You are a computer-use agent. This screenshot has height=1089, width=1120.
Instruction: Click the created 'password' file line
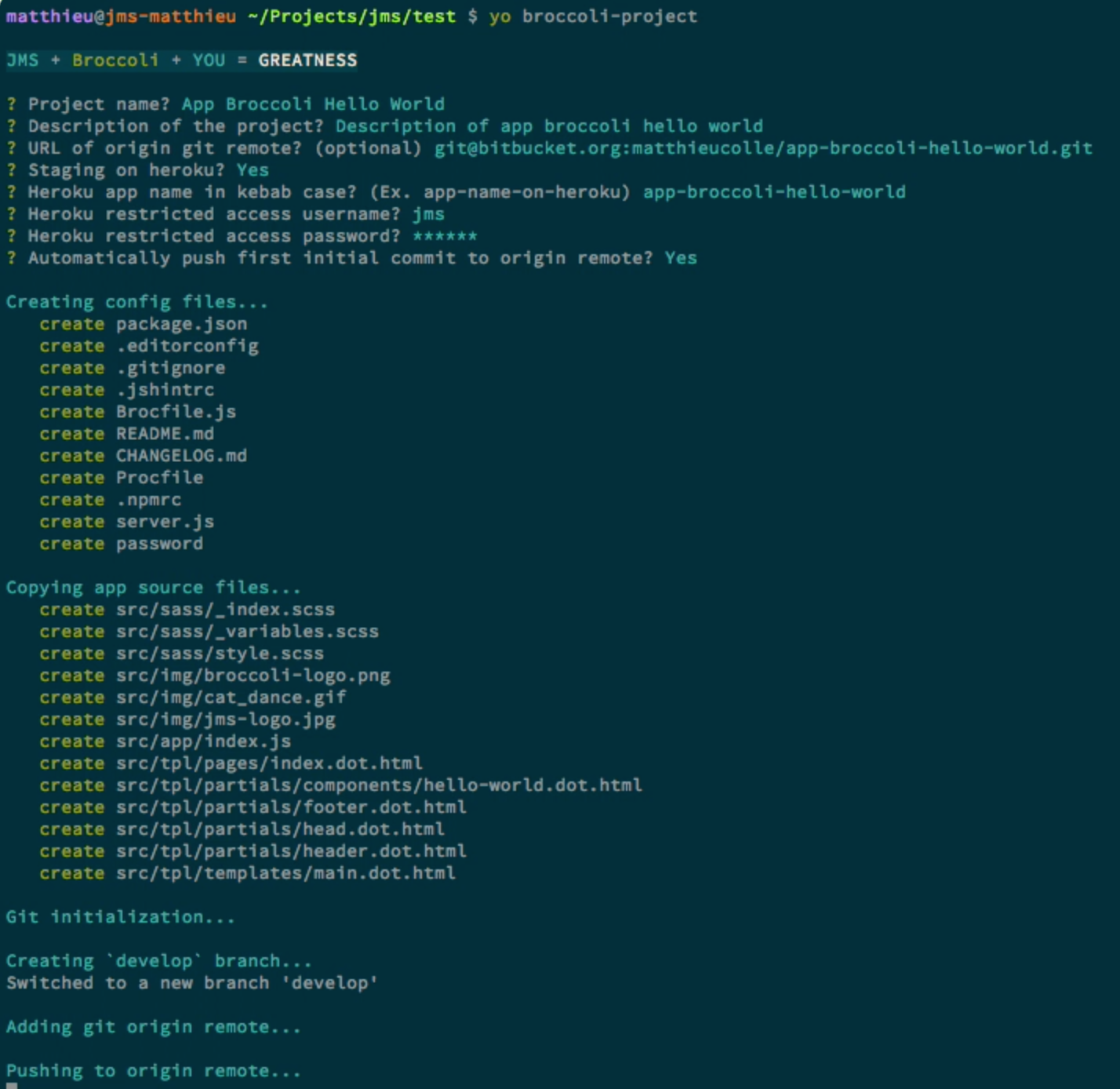point(122,544)
